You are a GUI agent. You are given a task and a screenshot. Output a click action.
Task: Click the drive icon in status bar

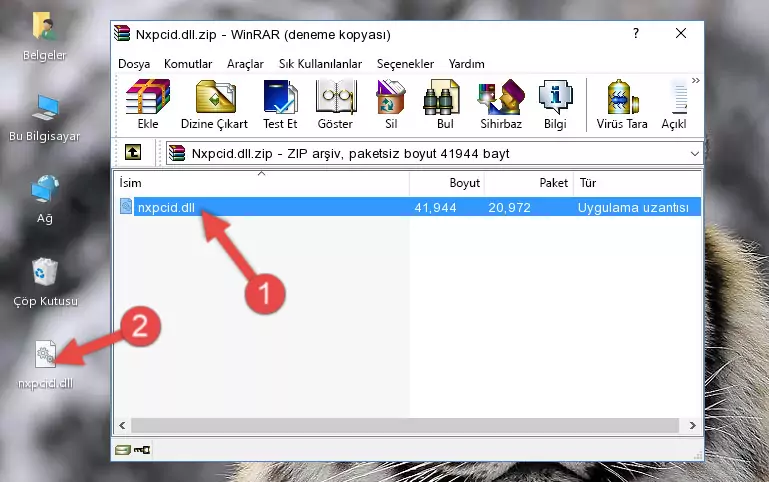[x=123, y=450]
